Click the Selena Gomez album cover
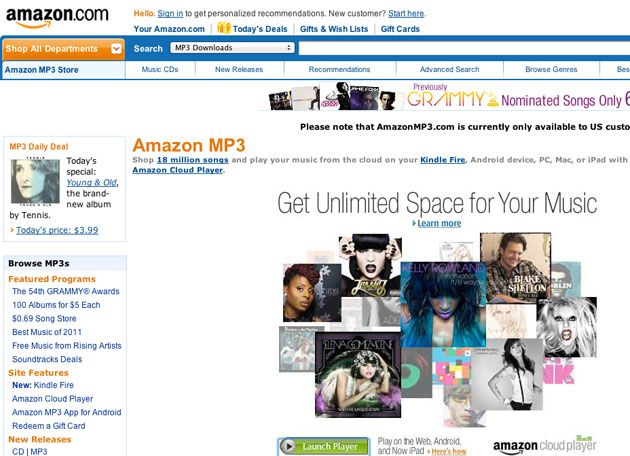 tap(358, 375)
